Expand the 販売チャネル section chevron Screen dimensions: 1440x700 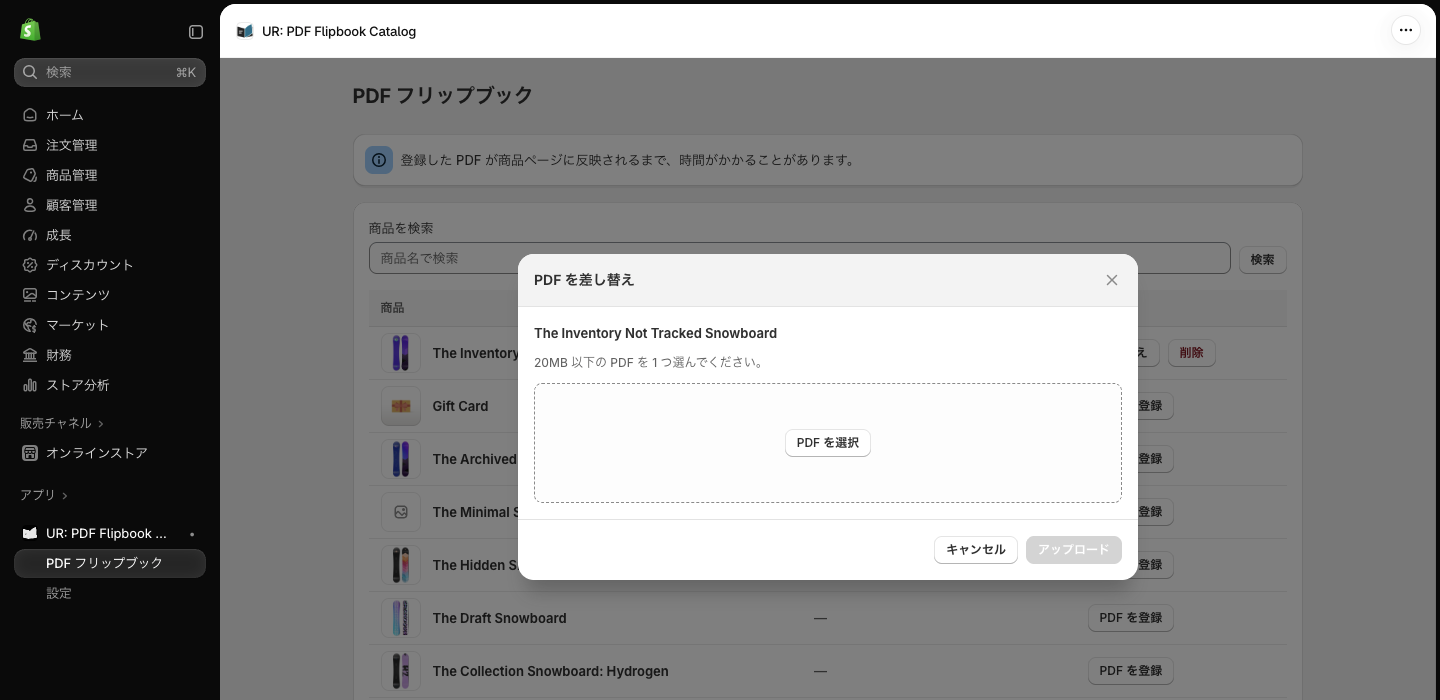pos(101,424)
